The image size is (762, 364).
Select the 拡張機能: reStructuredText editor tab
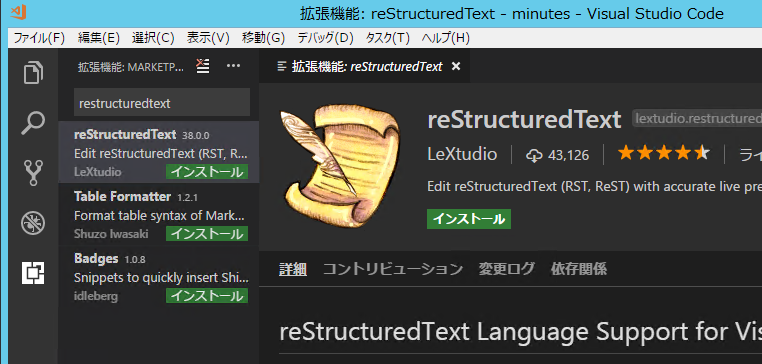click(x=364, y=67)
